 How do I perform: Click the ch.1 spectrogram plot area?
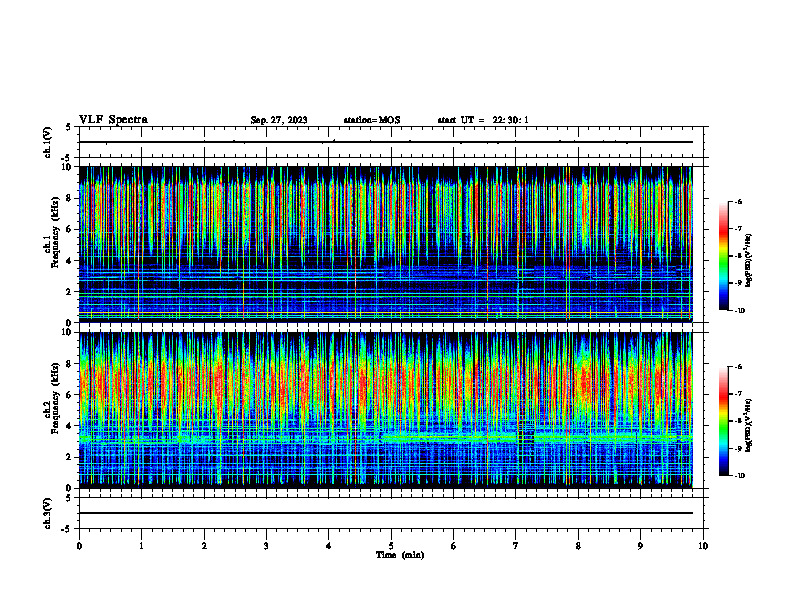point(386,244)
